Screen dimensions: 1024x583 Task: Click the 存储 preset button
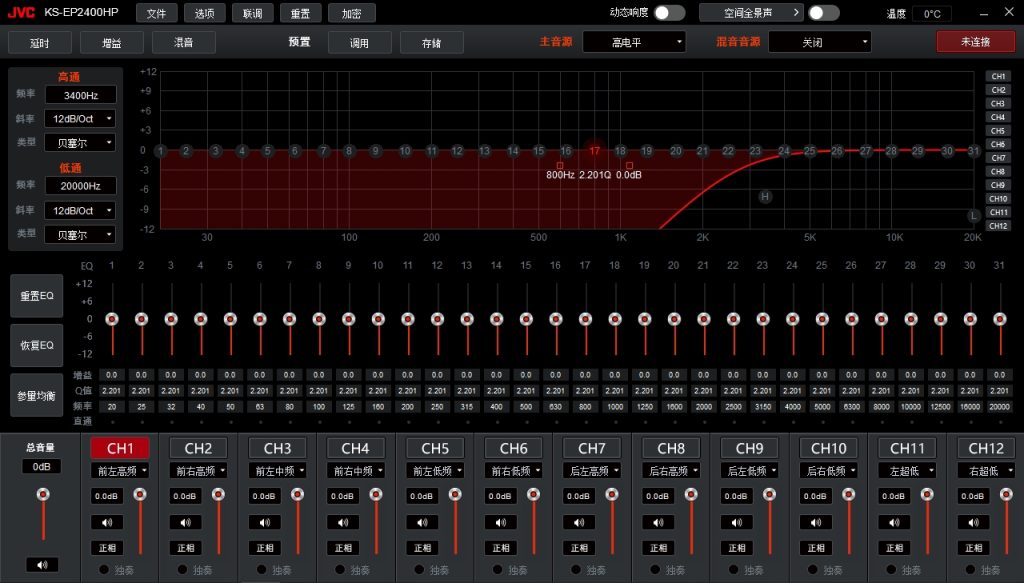tap(432, 42)
